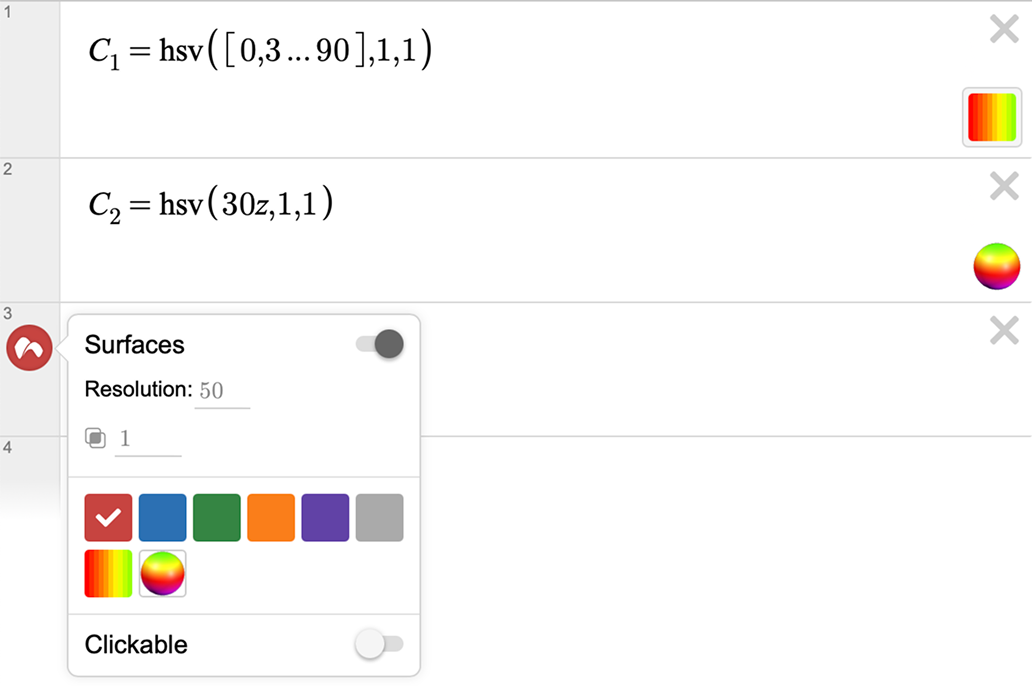Select the gray color swatch

click(379, 517)
